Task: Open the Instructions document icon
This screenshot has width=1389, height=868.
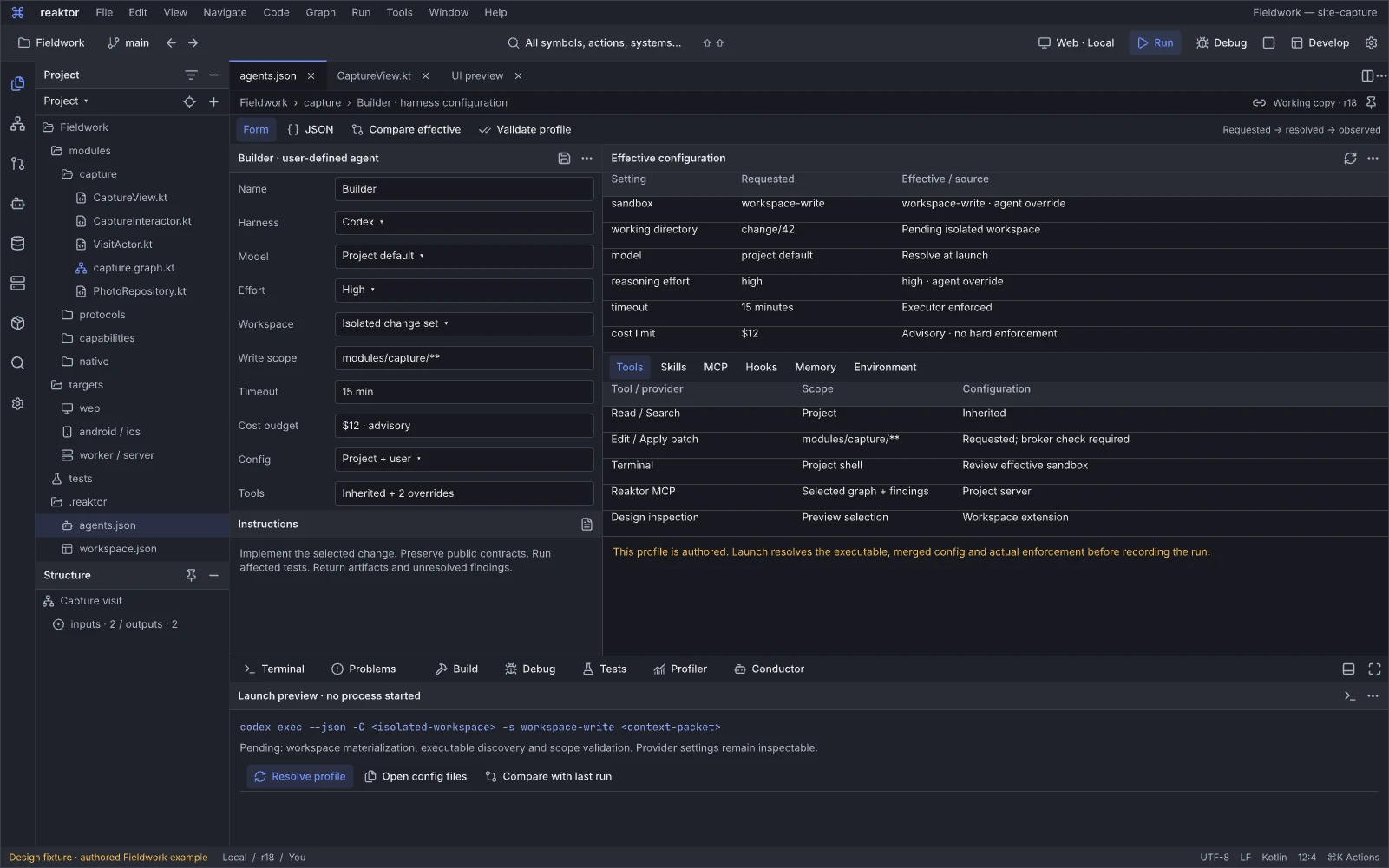Action: click(586, 524)
